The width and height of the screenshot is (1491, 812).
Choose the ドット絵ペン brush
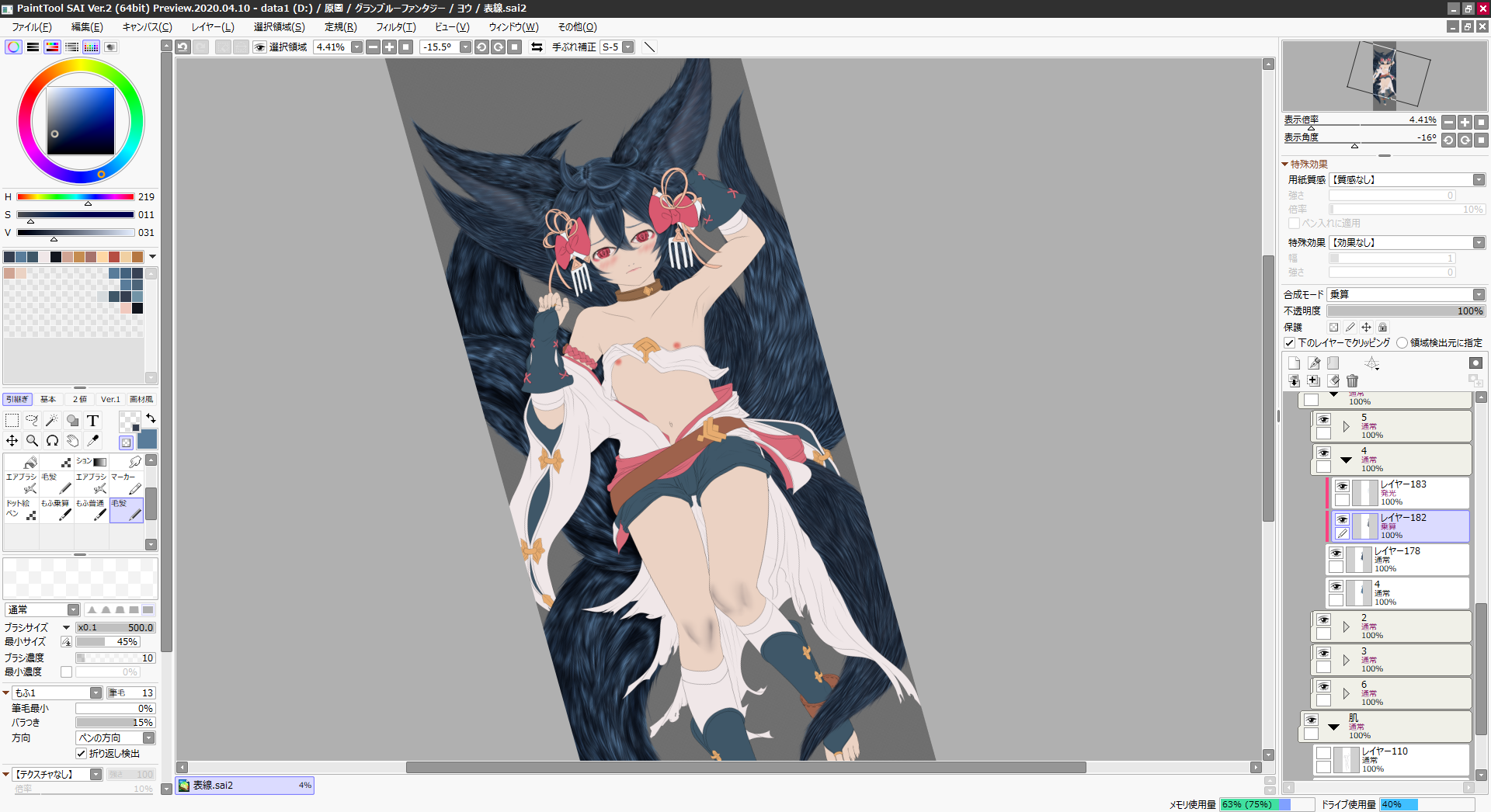[x=22, y=509]
